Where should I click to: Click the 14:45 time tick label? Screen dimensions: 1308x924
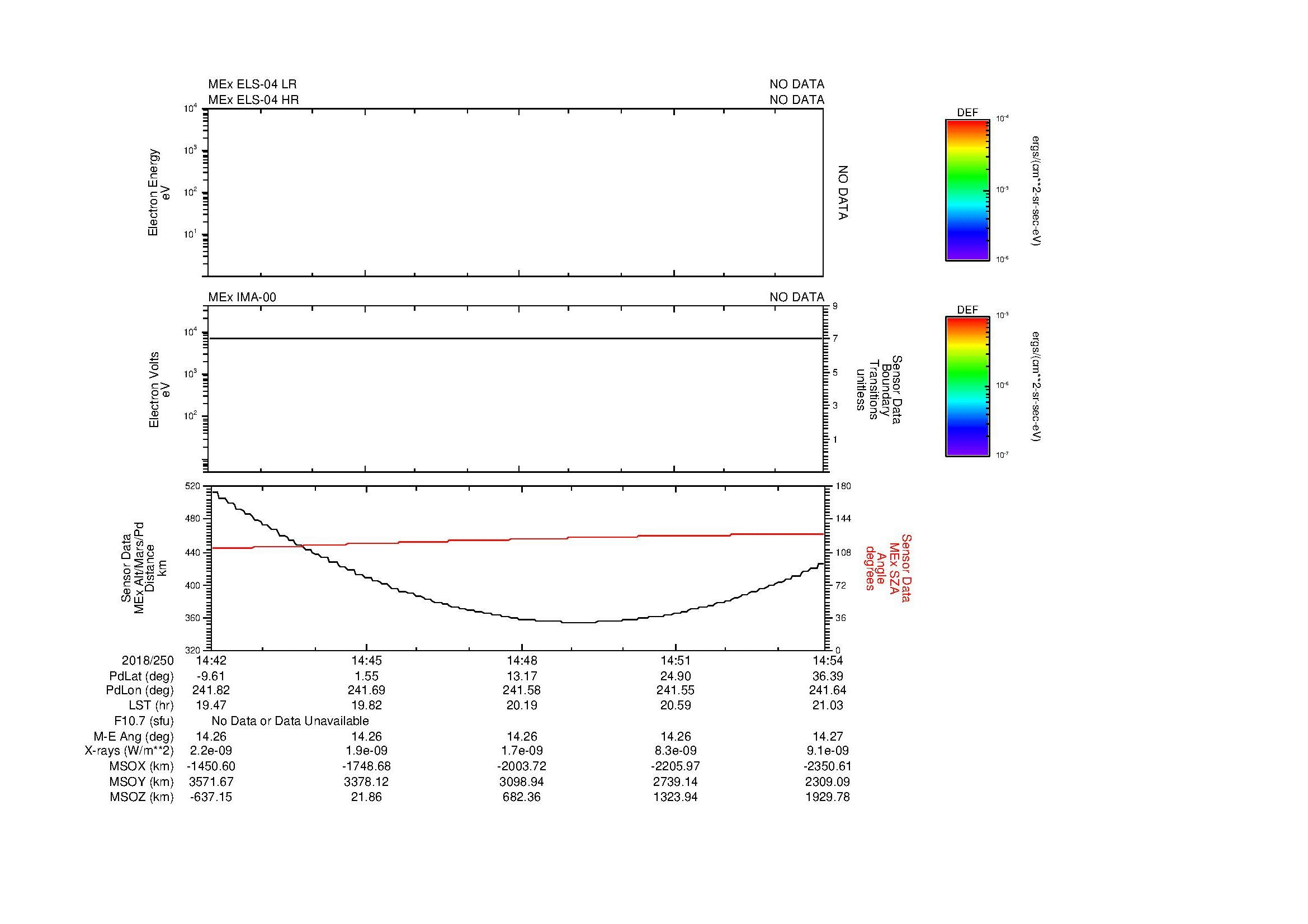coord(366,660)
